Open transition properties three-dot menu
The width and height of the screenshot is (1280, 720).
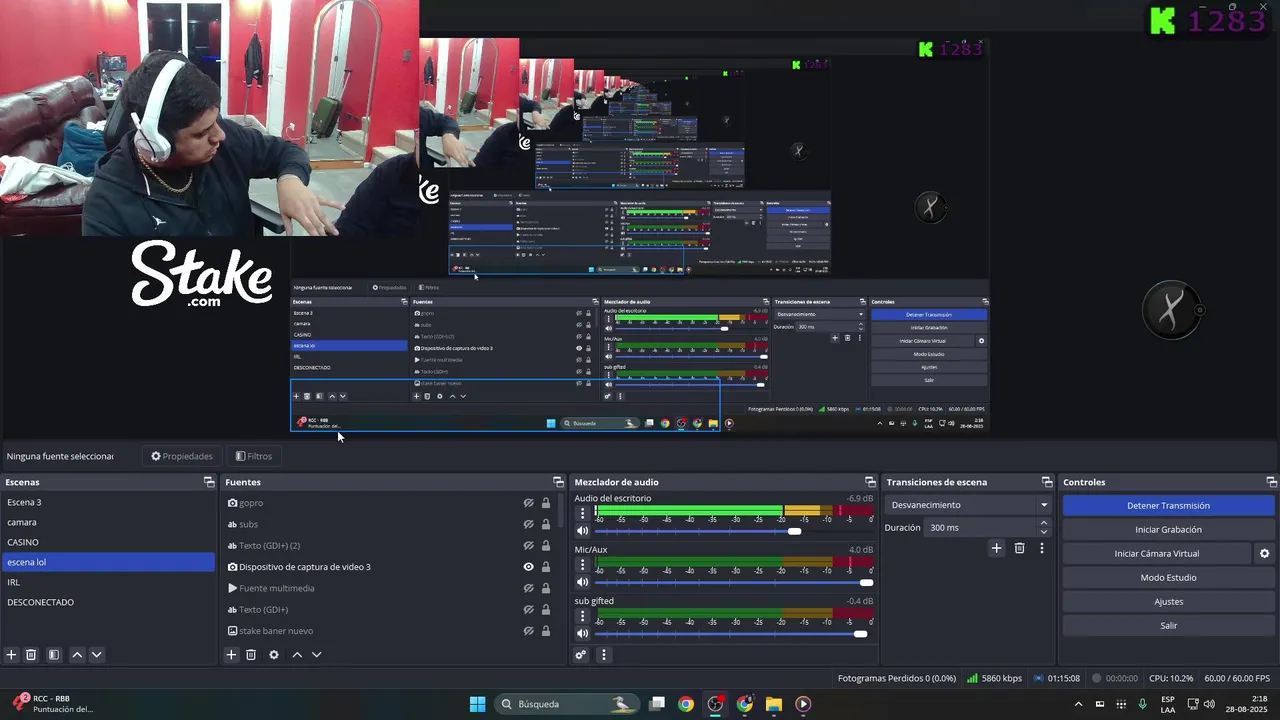(1042, 548)
